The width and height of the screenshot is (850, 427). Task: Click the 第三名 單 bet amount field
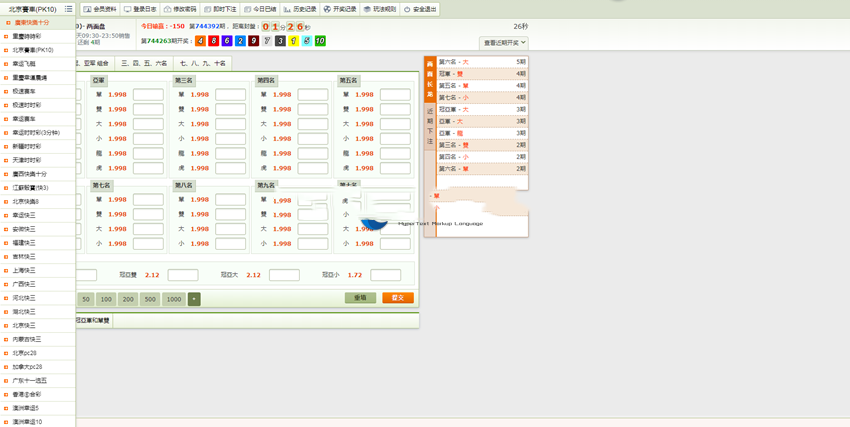230,95
